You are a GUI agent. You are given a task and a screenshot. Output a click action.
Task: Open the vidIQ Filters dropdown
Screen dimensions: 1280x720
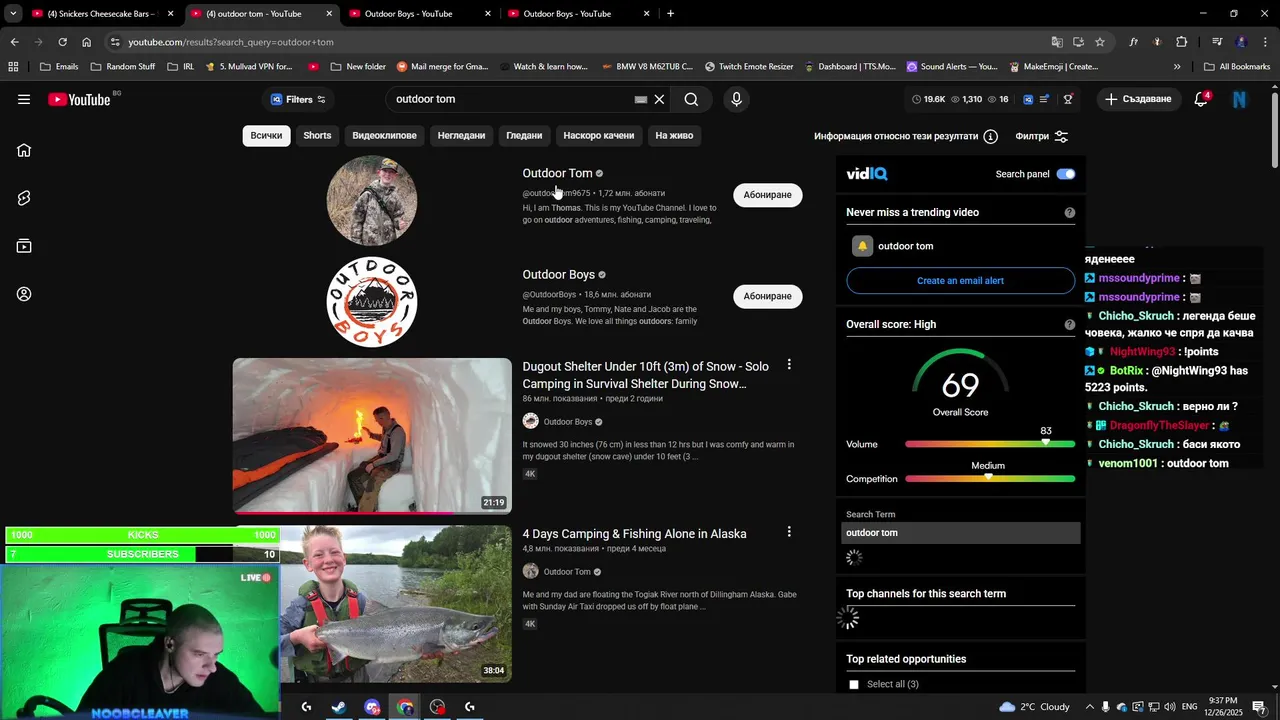point(298,99)
